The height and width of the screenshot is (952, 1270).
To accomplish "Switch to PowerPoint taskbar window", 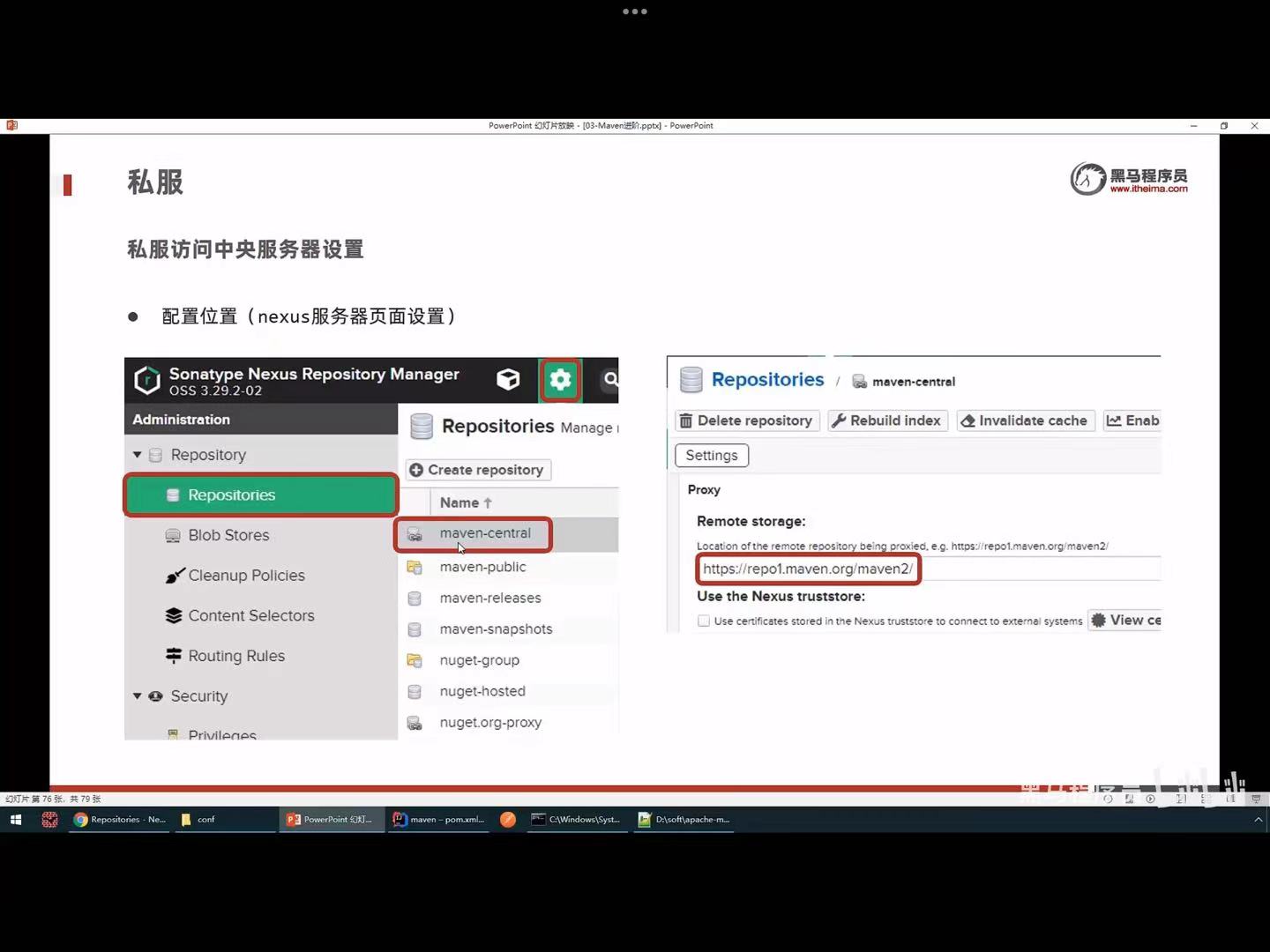I will click(x=332, y=820).
